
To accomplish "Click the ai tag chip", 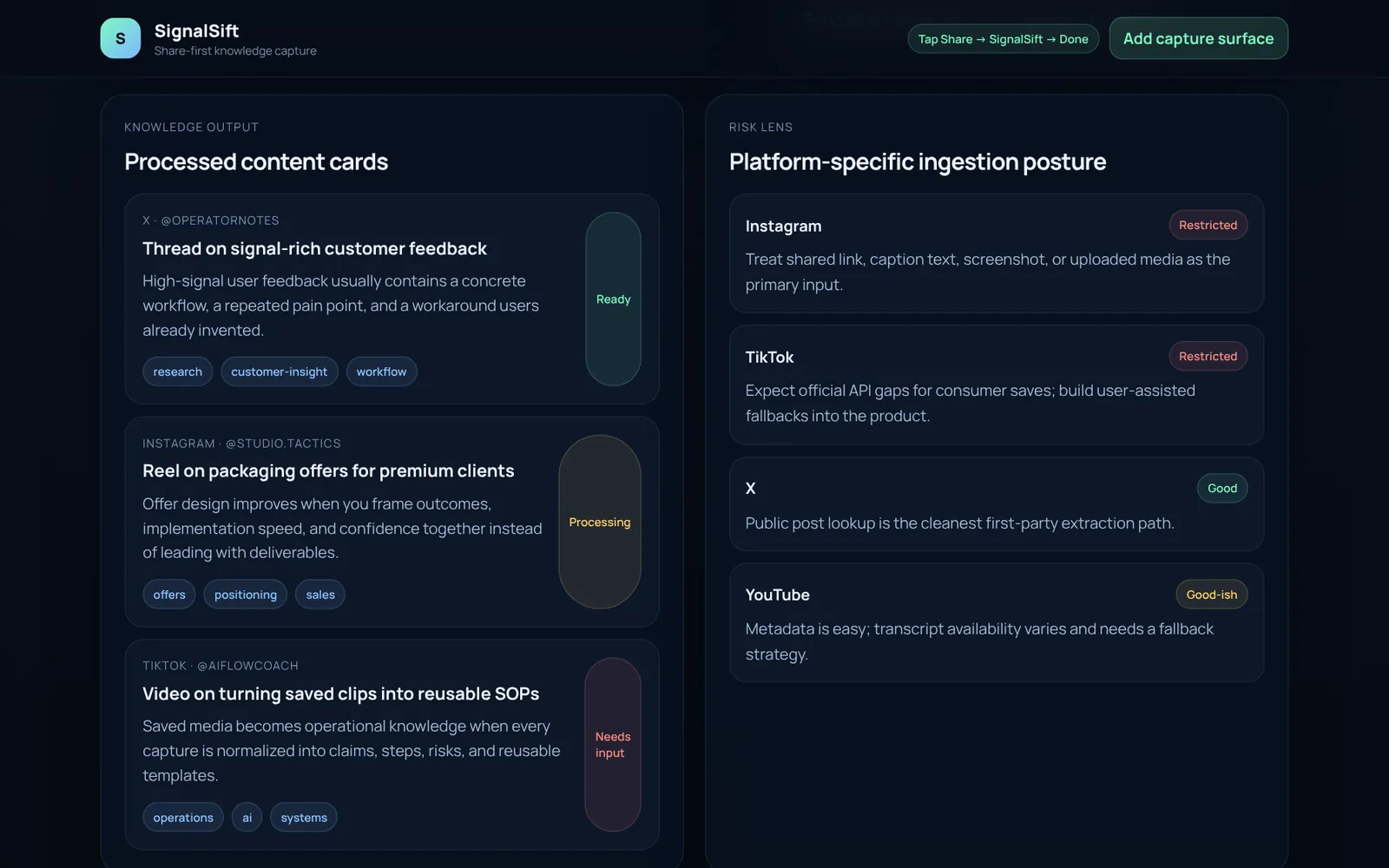I will (247, 818).
